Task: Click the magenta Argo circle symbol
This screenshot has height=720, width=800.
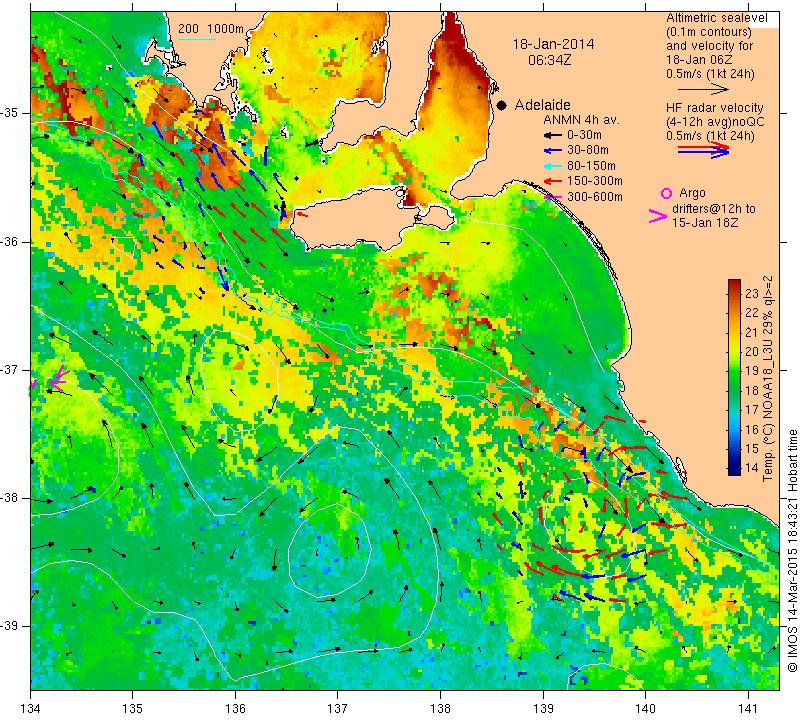Action: point(666,193)
